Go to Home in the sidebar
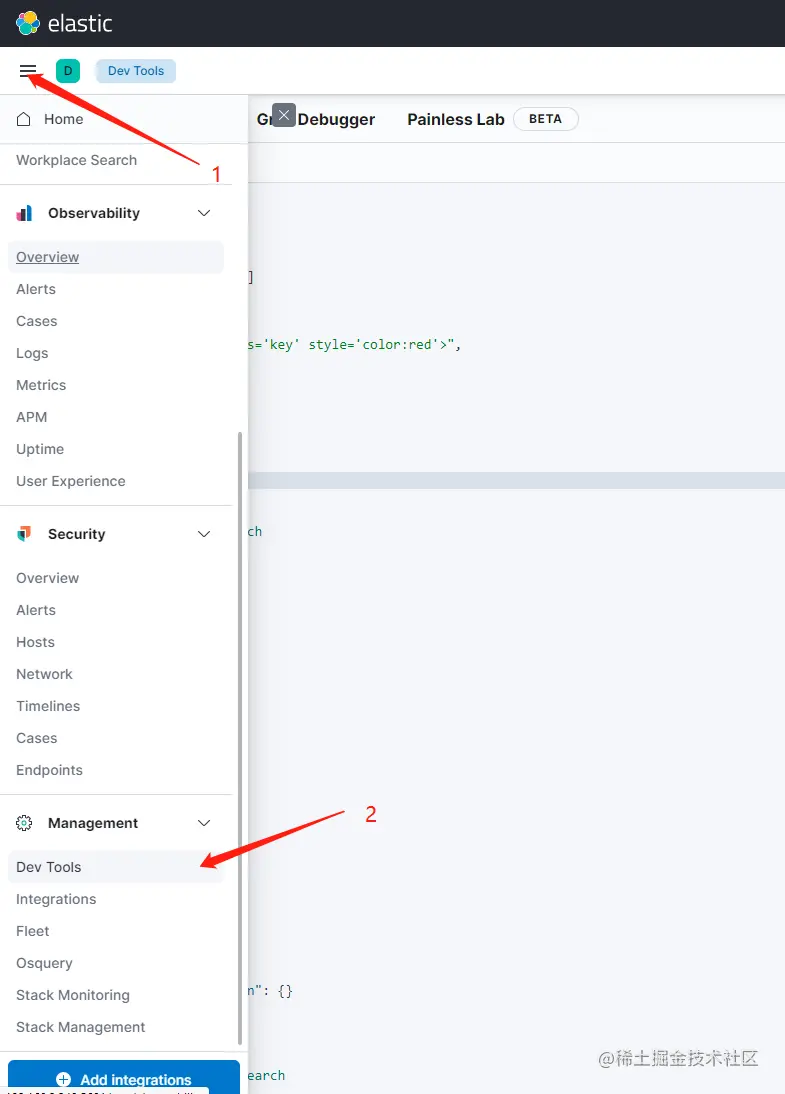785x1094 pixels. (x=63, y=119)
